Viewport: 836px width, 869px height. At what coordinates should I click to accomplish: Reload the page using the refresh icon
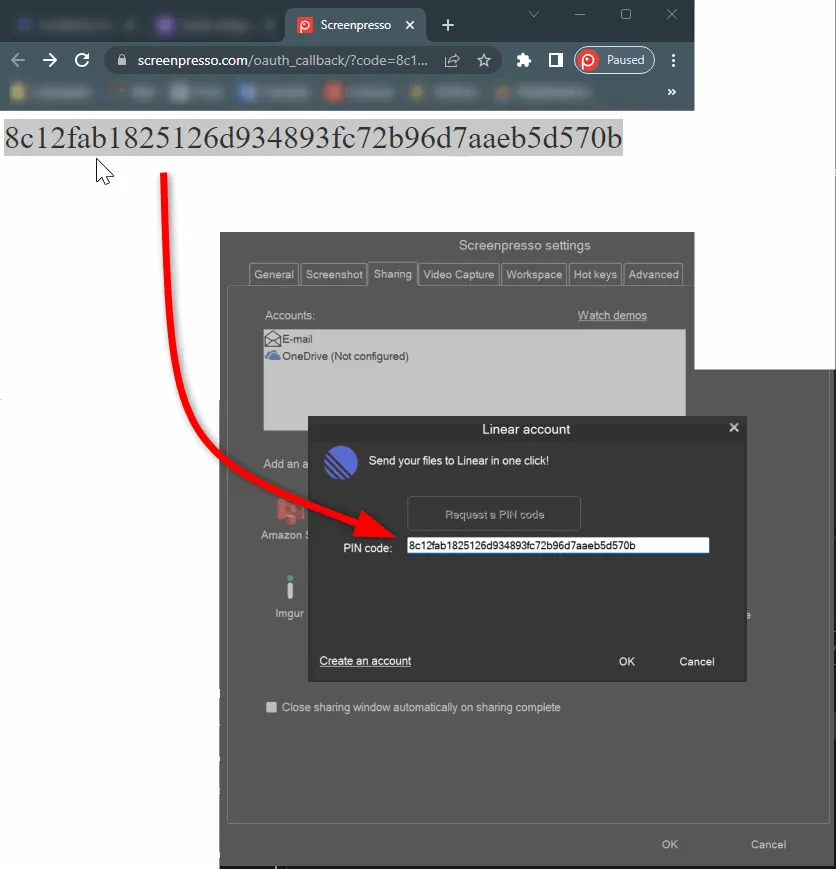point(82,60)
